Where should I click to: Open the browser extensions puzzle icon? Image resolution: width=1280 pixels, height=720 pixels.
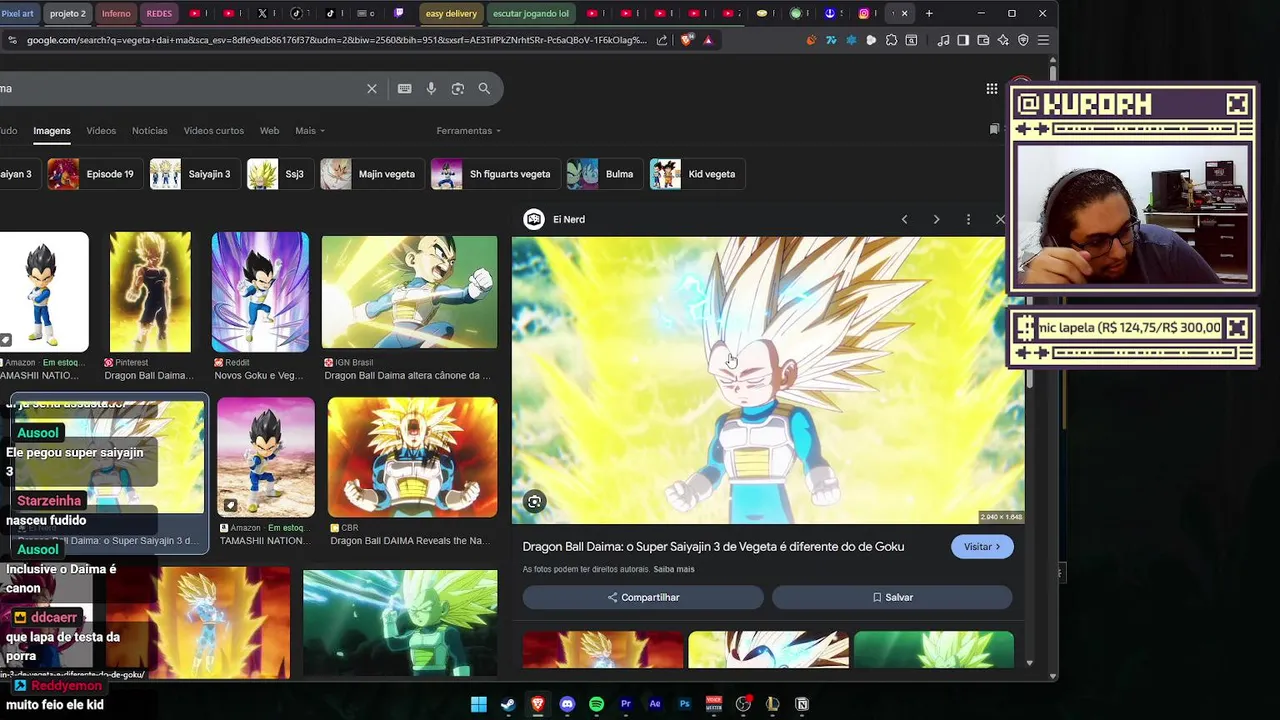[891, 40]
